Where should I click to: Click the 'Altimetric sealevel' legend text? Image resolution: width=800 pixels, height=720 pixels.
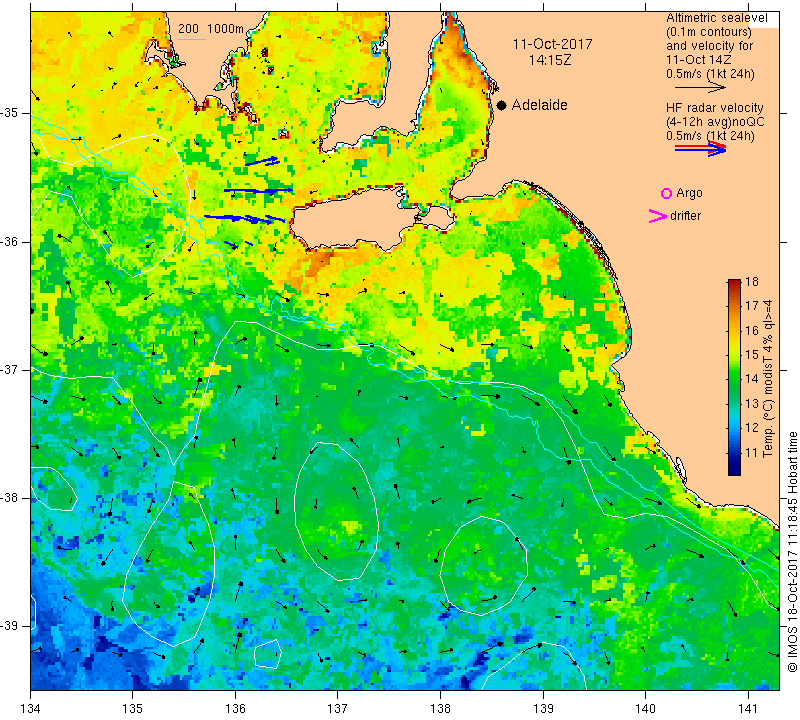tap(716, 18)
